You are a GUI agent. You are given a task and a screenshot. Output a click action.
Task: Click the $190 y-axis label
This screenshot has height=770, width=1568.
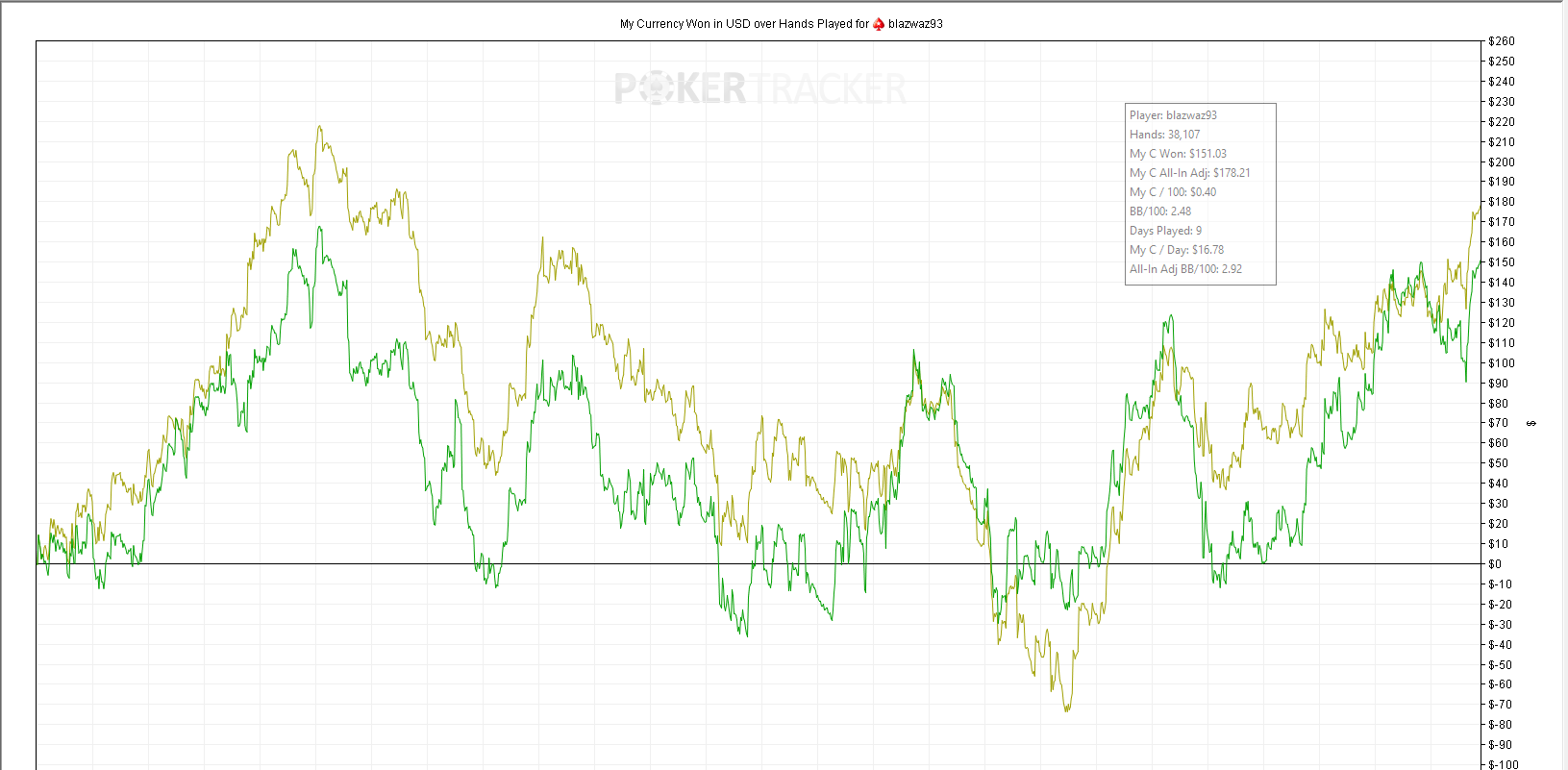coord(1501,182)
